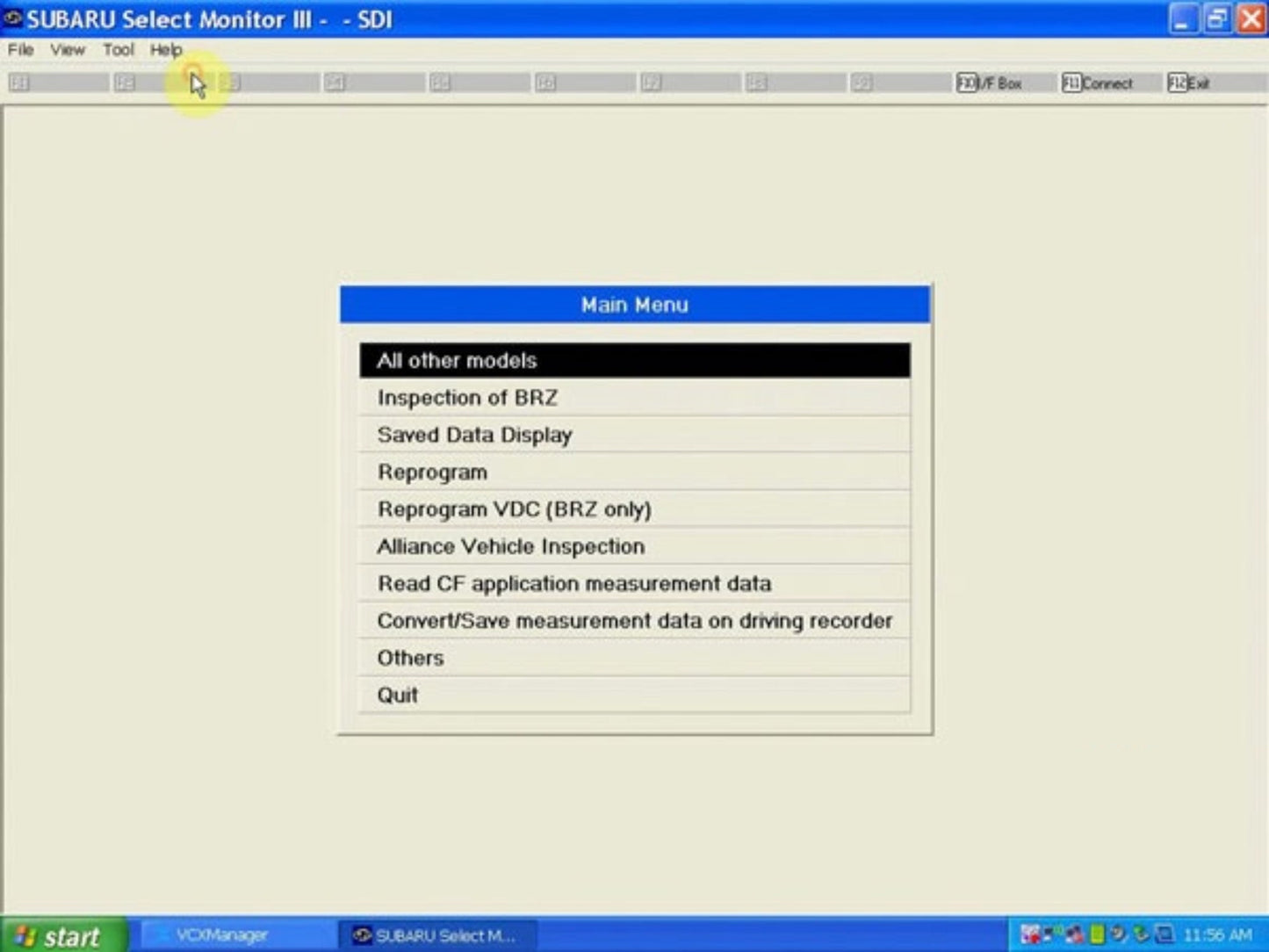Open the Help menu
This screenshot has width=1269, height=952.
pos(165,50)
